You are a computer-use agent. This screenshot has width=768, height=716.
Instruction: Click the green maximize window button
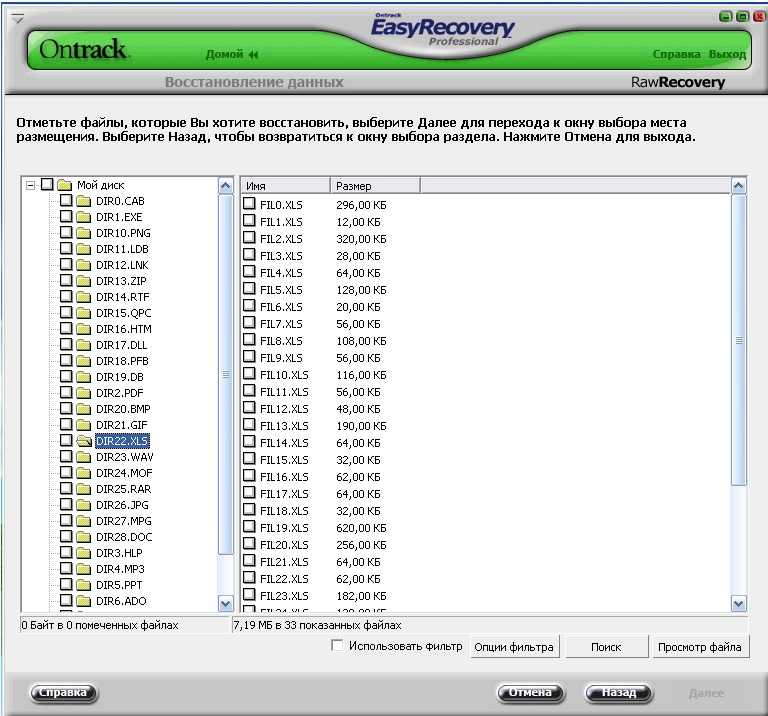743,17
